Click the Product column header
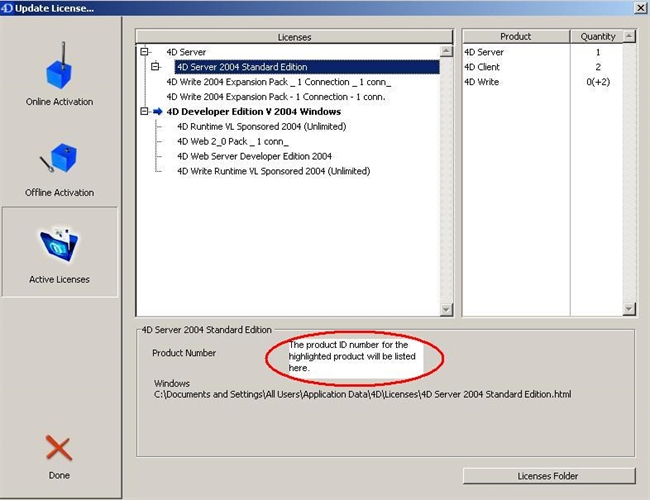 coord(515,37)
